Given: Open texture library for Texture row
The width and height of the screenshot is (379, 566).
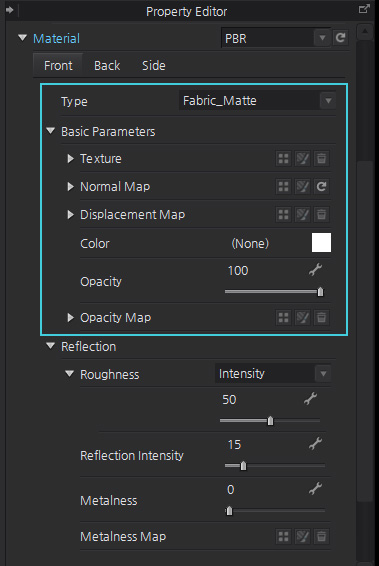Looking at the screenshot, I should [x=283, y=158].
